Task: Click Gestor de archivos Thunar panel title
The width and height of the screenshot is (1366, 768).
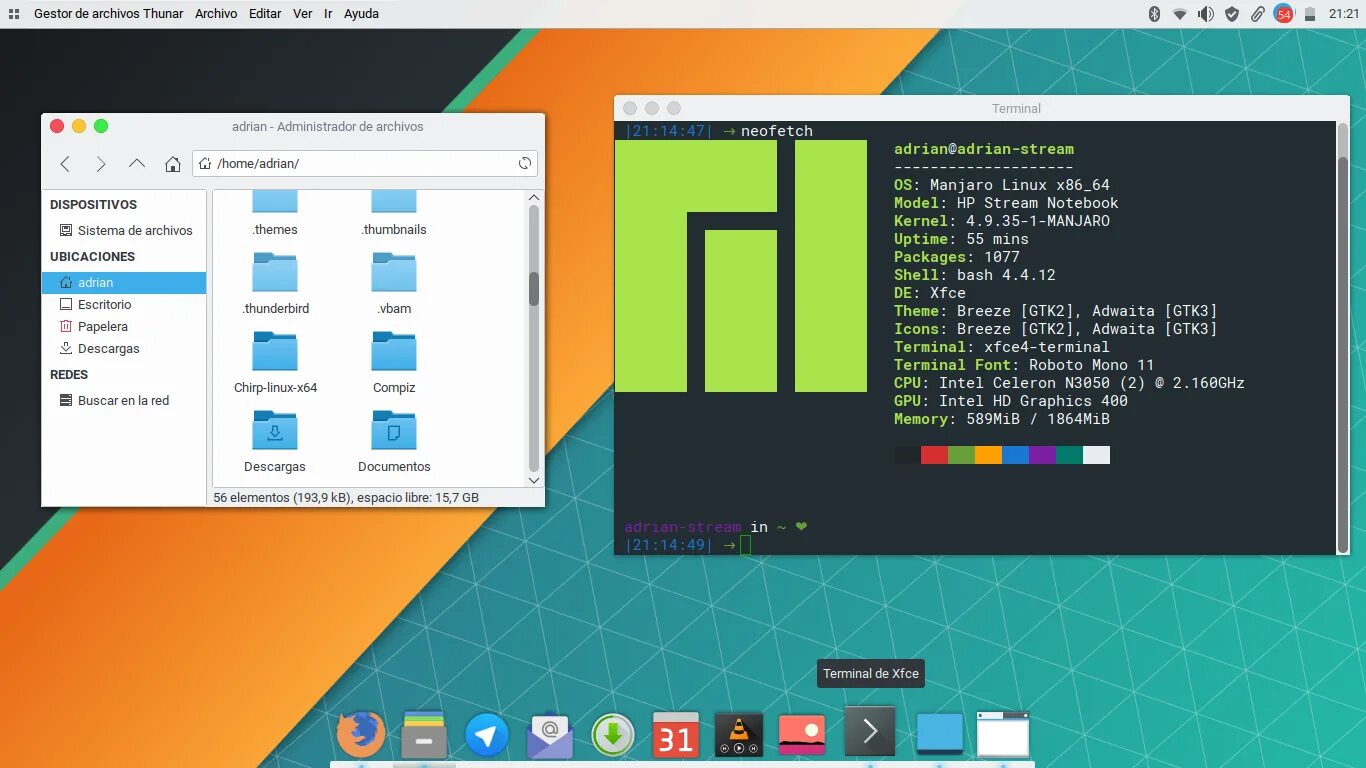Action: (109, 14)
